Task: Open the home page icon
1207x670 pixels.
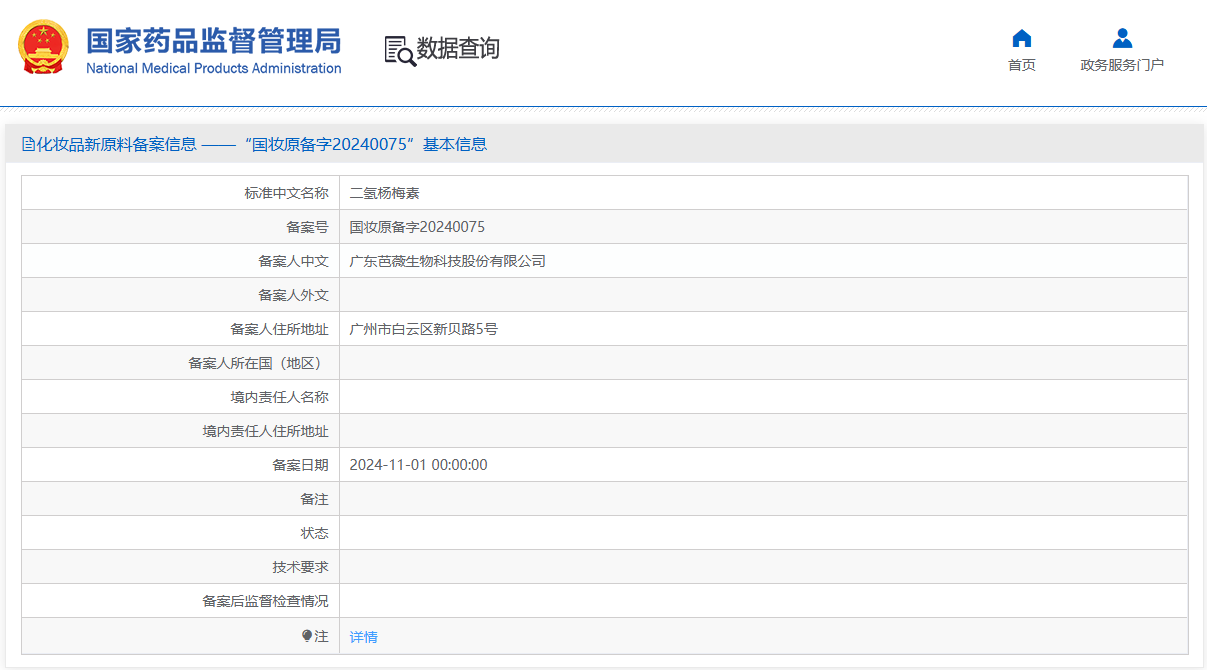Action: pyautogui.click(x=1021, y=39)
